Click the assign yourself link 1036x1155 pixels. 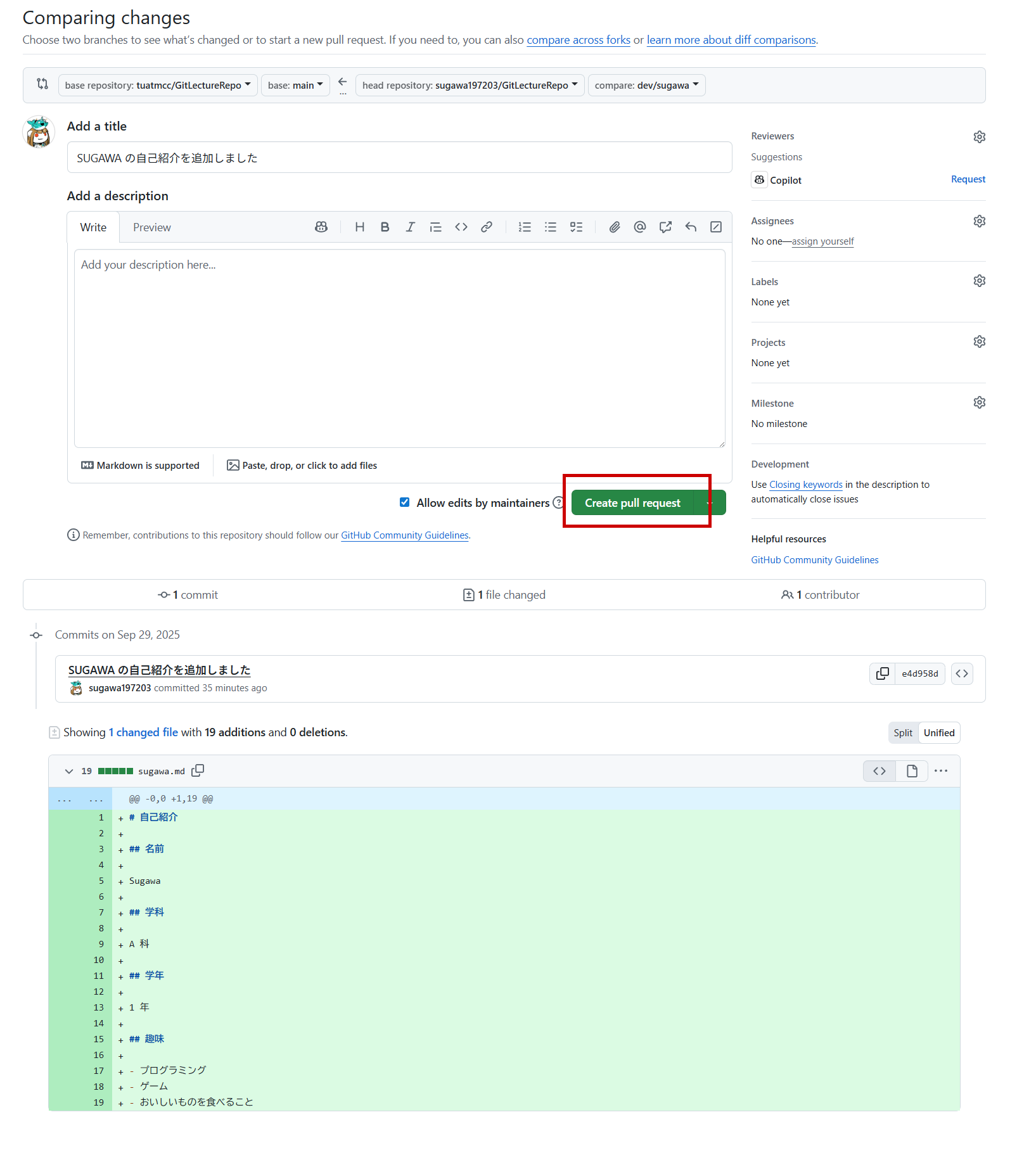click(822, 241)
